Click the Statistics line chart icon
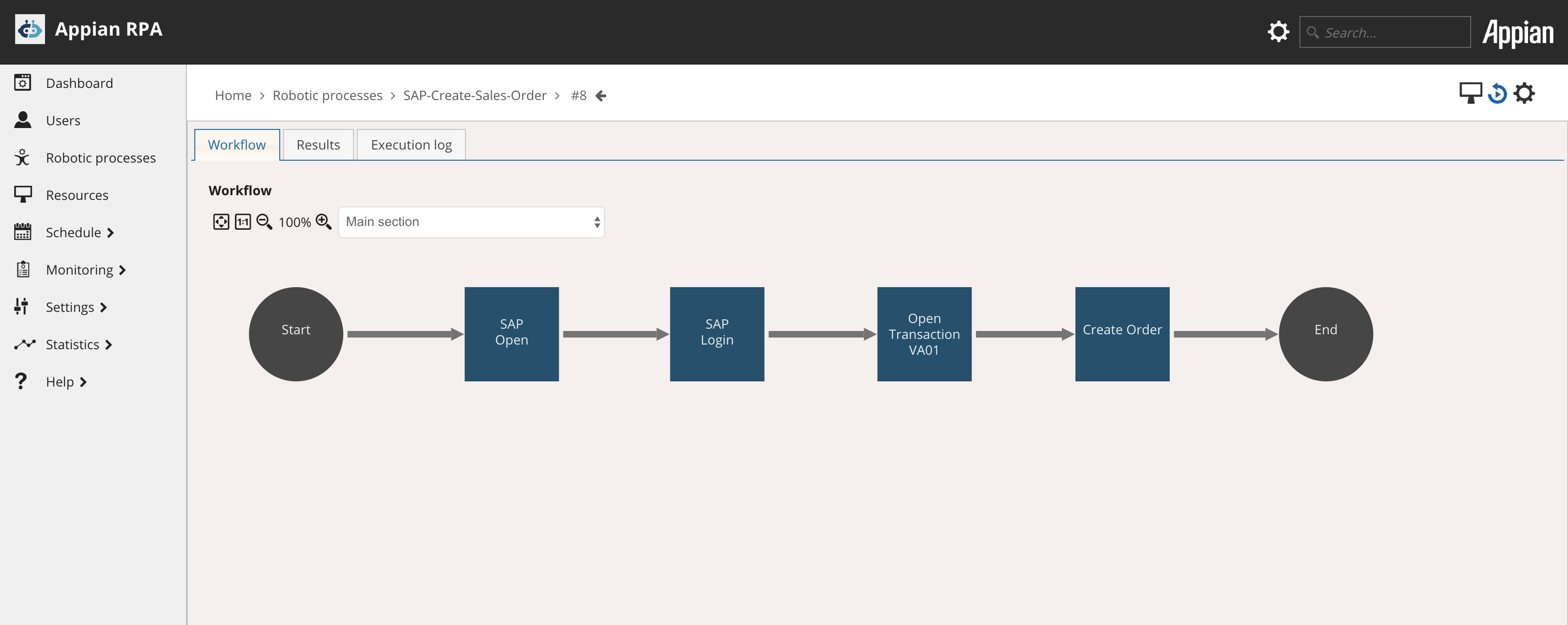The width and height of the screenshot is (1568, 625). coord(25,345)
